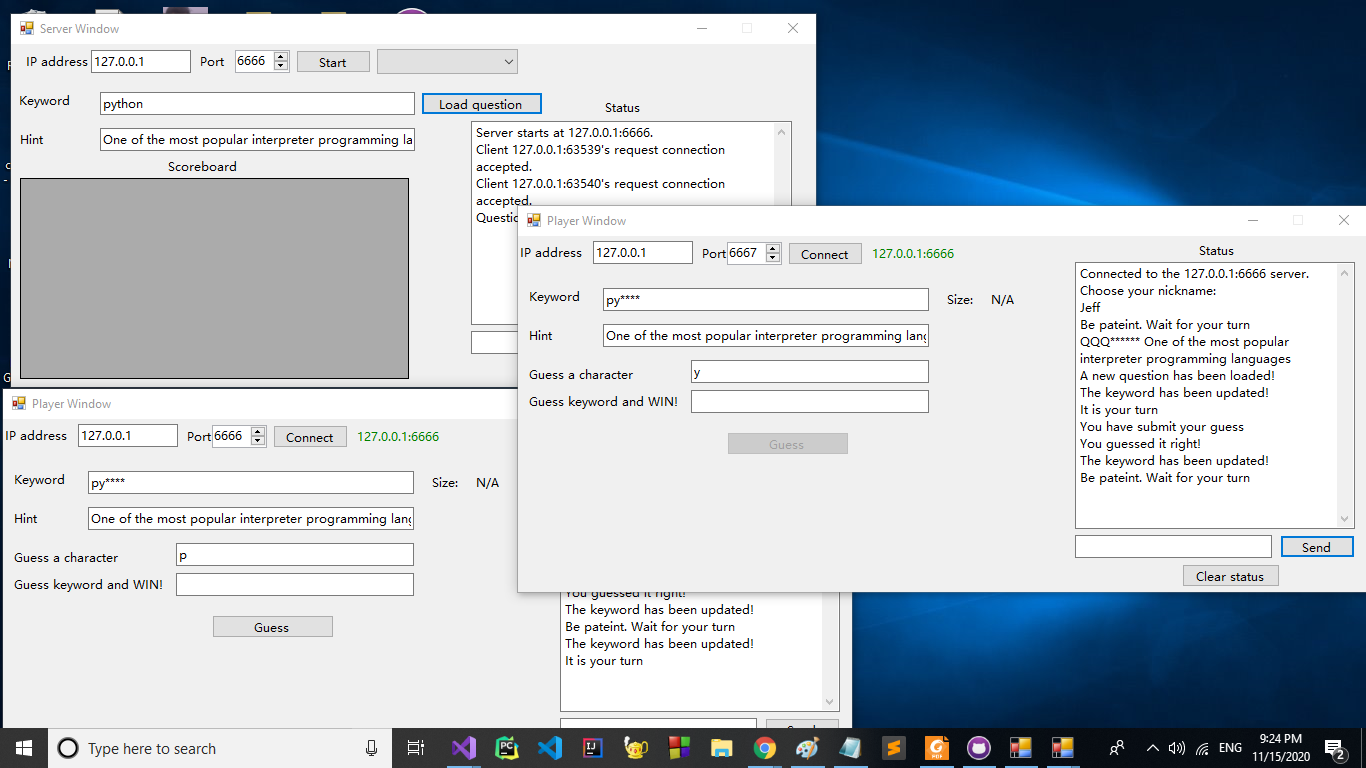
Task: Expand the dropdown next to Start button
Action: click(x=508, y=62)
